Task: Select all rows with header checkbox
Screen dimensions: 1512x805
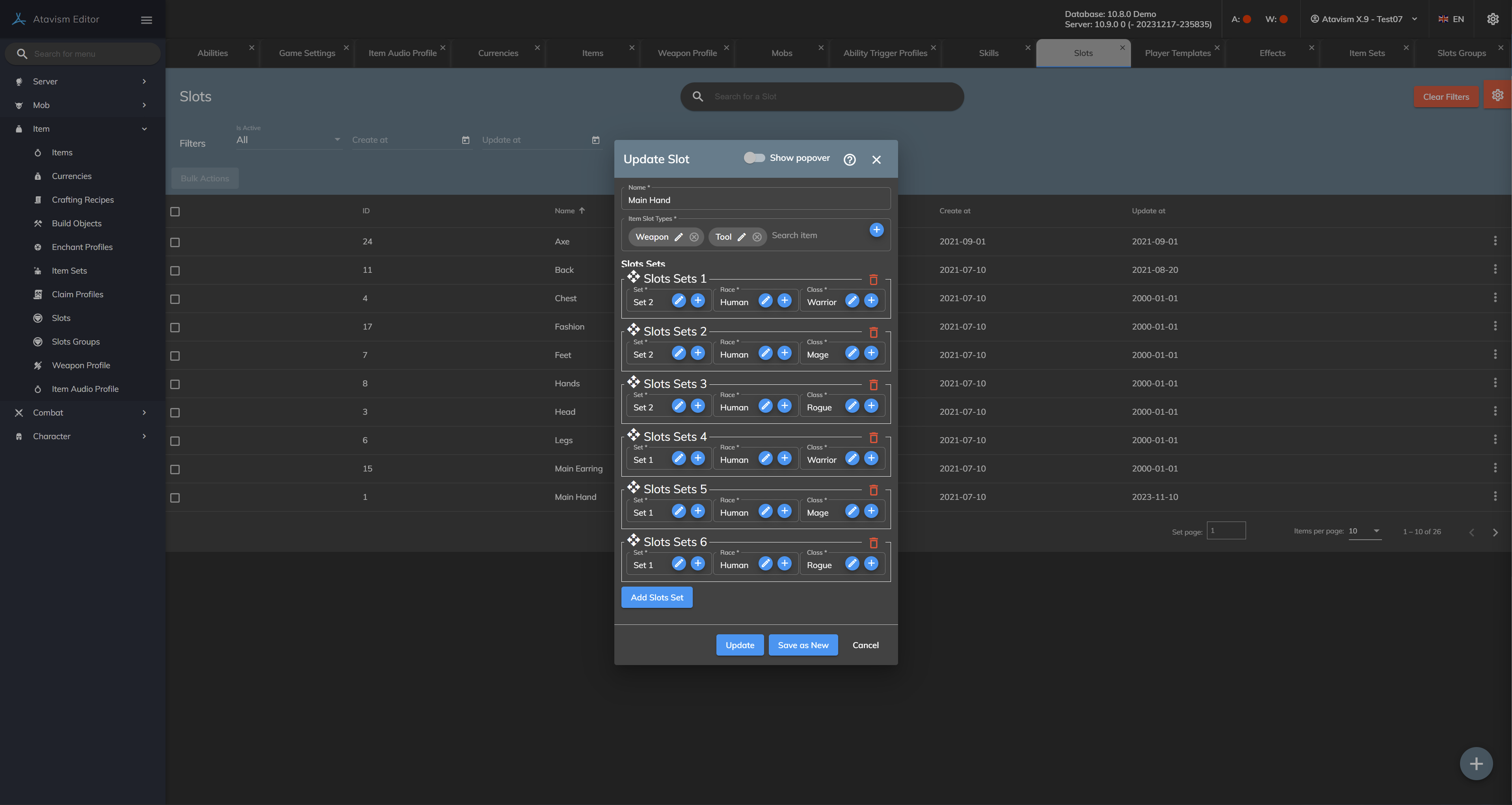Action: (x=175, y=211)
